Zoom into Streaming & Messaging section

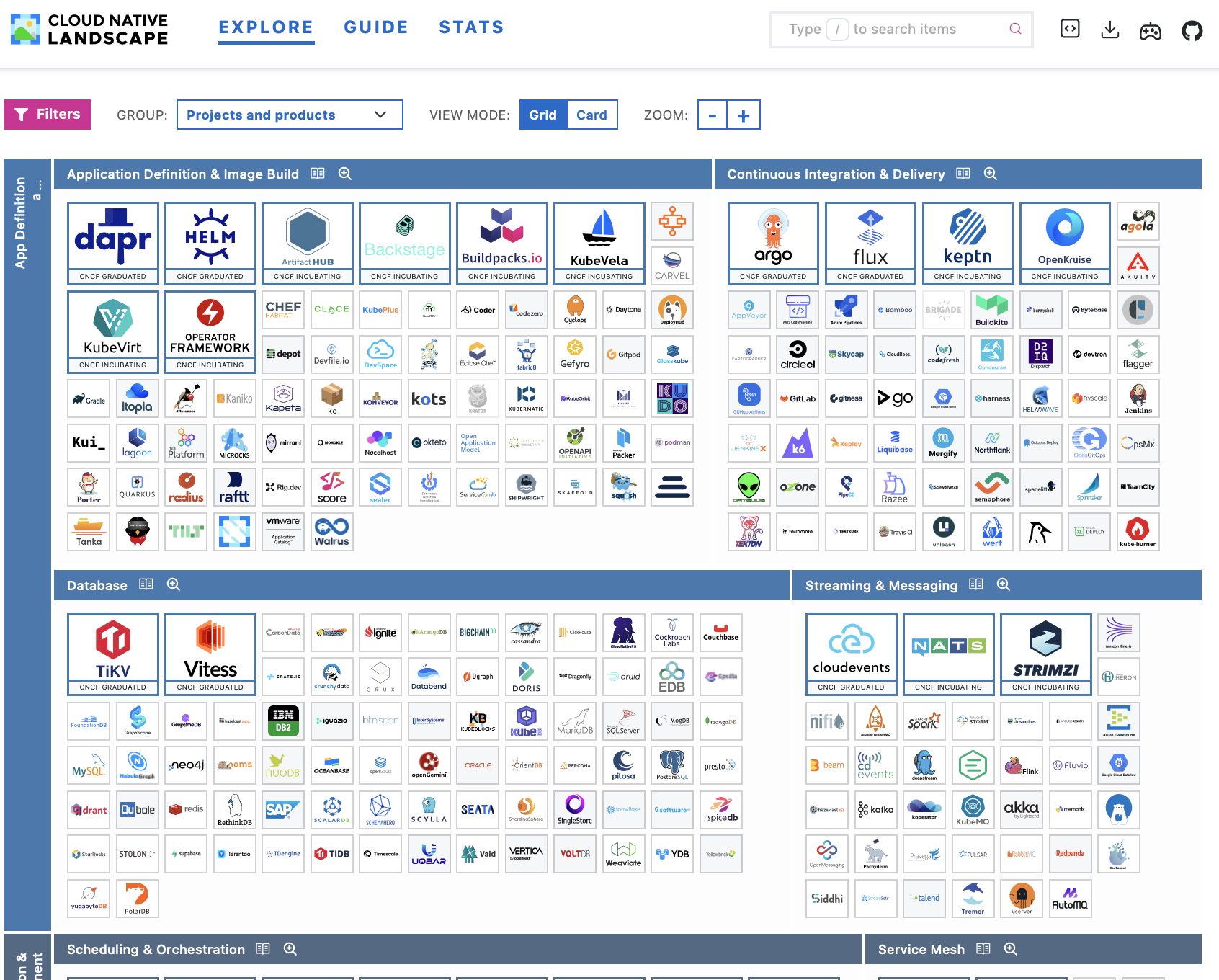point(1004,584)
